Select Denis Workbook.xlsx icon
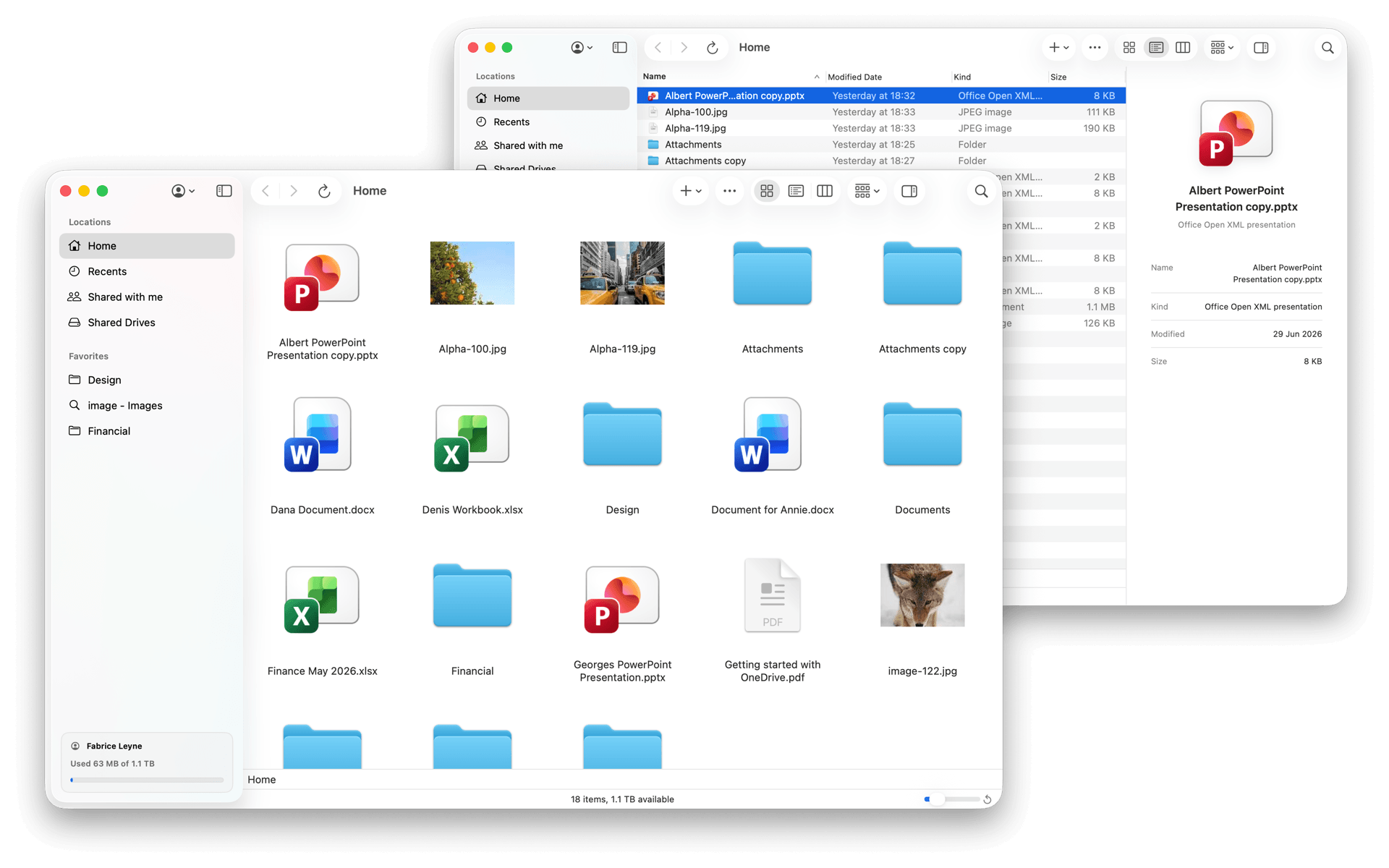Image resolution: width=1389 pixels, height=868 pixels. click(472, 438)
